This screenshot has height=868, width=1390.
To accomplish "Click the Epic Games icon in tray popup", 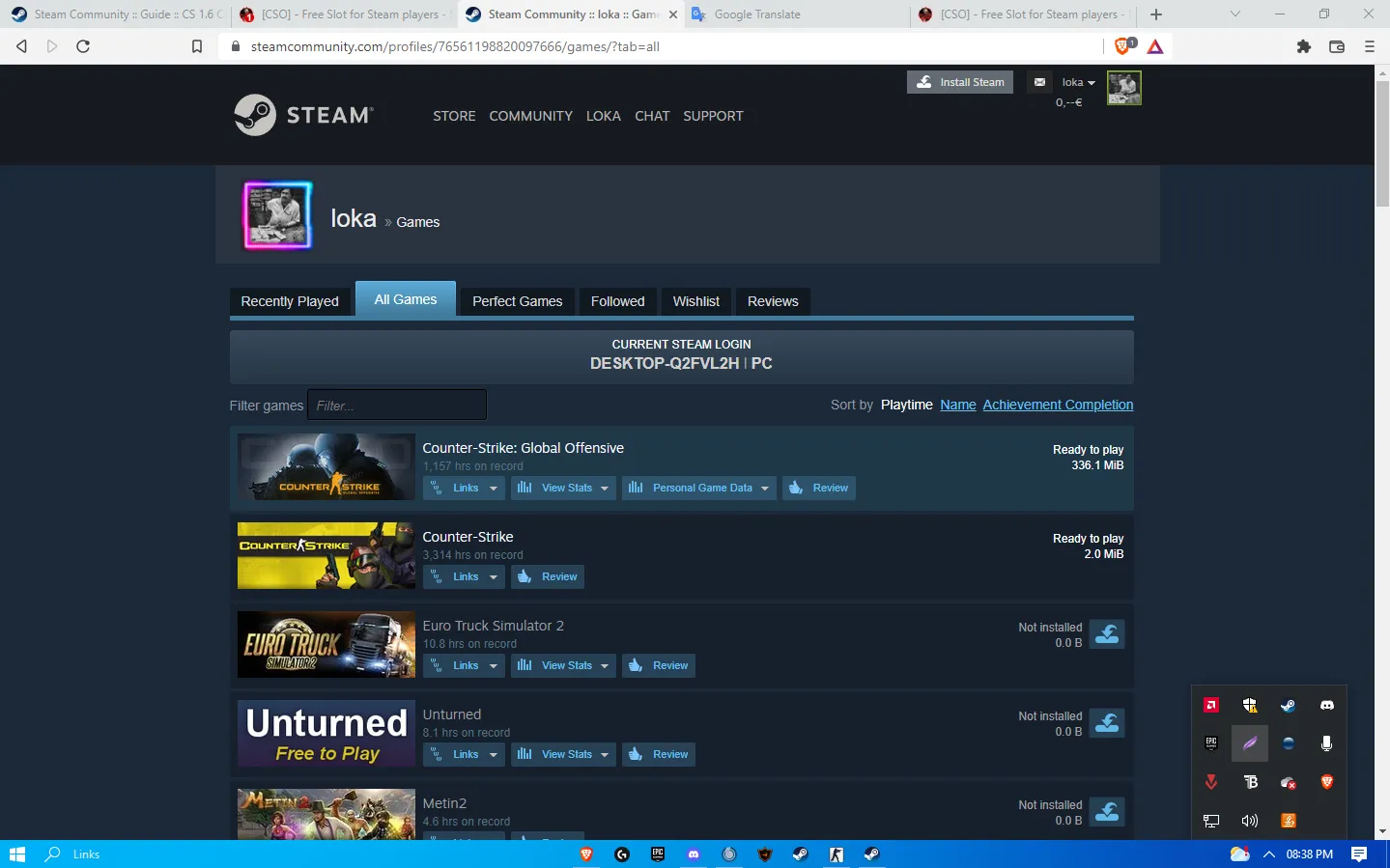I will (1211, 743).
